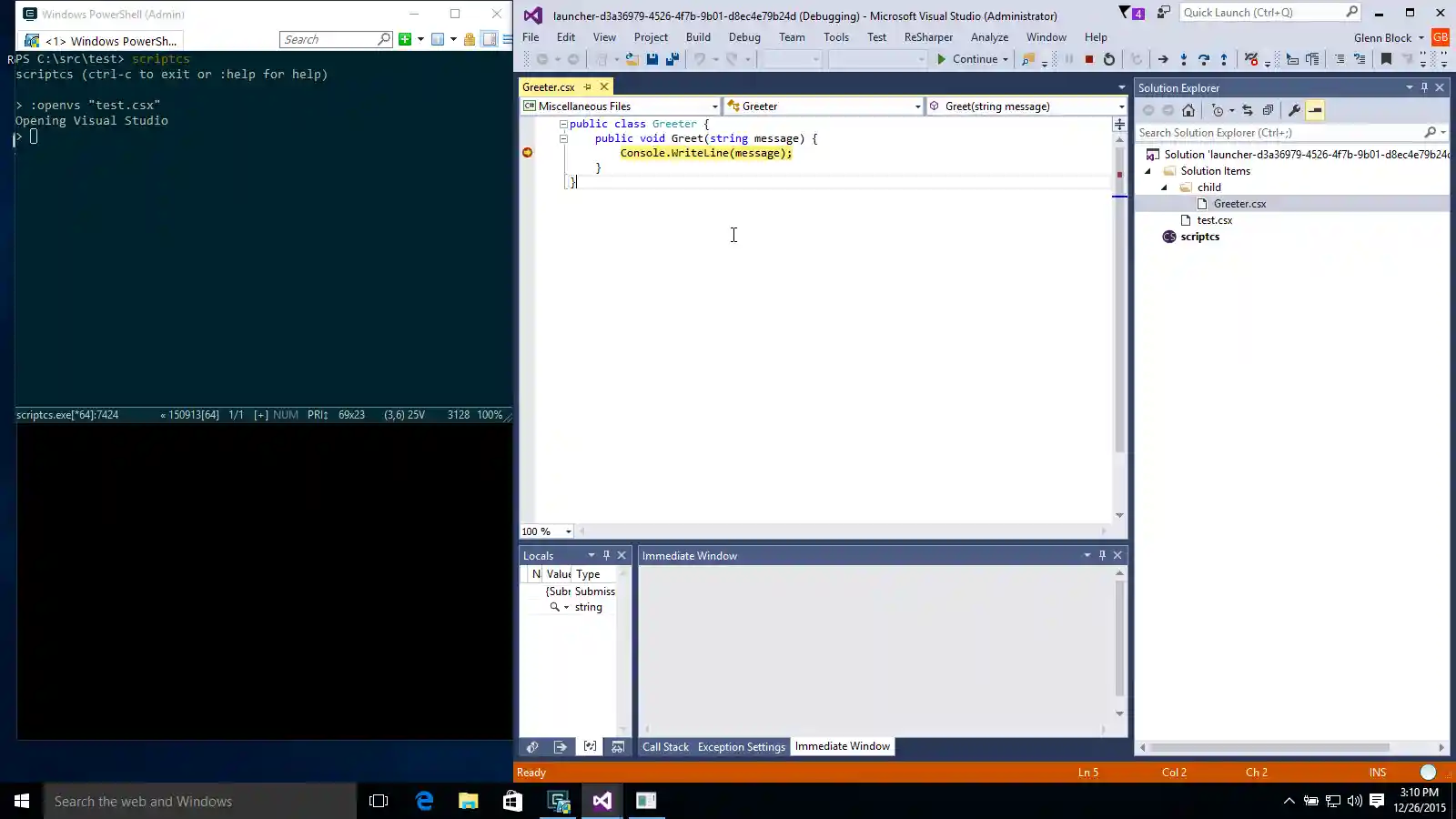Image resolution: width=1456 pixels, height=819 pixels.
Task: Toggle Preview Selected Items in Solution Explorer
Action: tap(1314, 110)
